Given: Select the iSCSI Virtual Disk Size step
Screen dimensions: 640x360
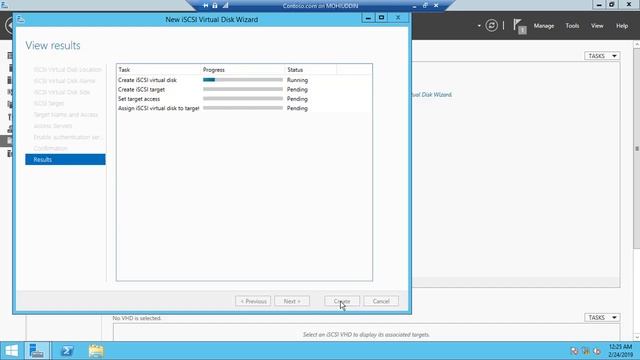Looking at the screenshot, I should (62, 92).
